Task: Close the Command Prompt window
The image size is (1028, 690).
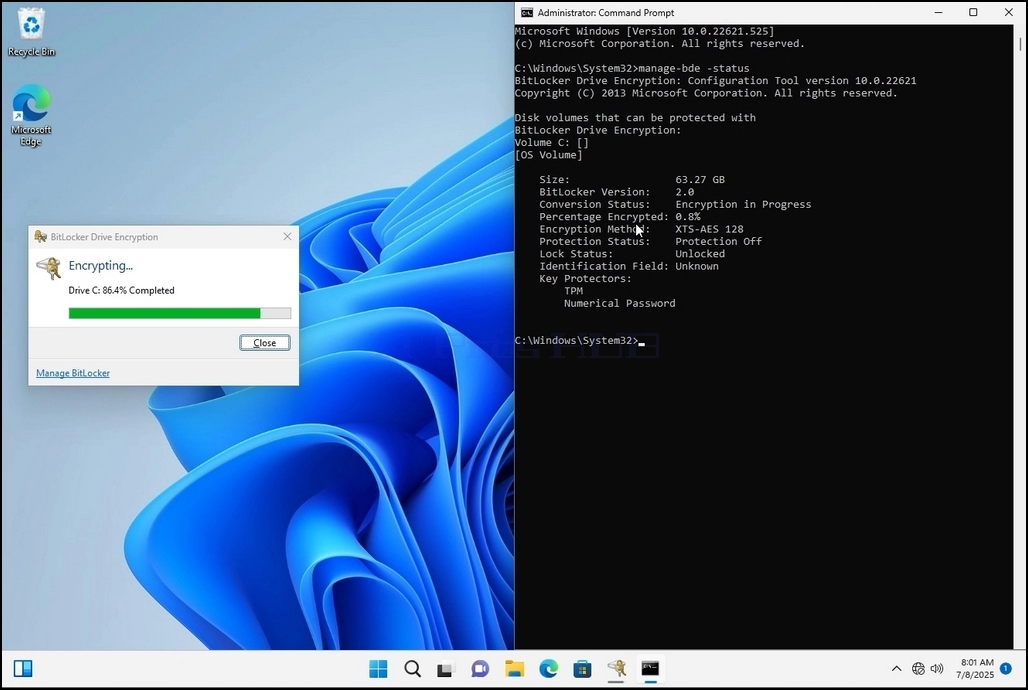Action: coord(1009,12)
